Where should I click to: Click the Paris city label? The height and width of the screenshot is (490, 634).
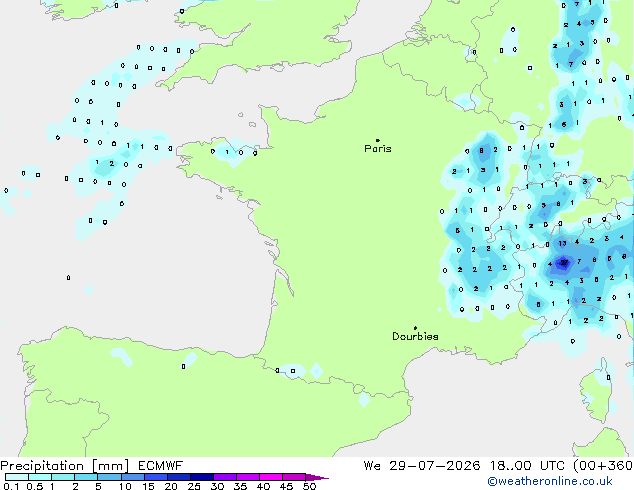(378, 149)
